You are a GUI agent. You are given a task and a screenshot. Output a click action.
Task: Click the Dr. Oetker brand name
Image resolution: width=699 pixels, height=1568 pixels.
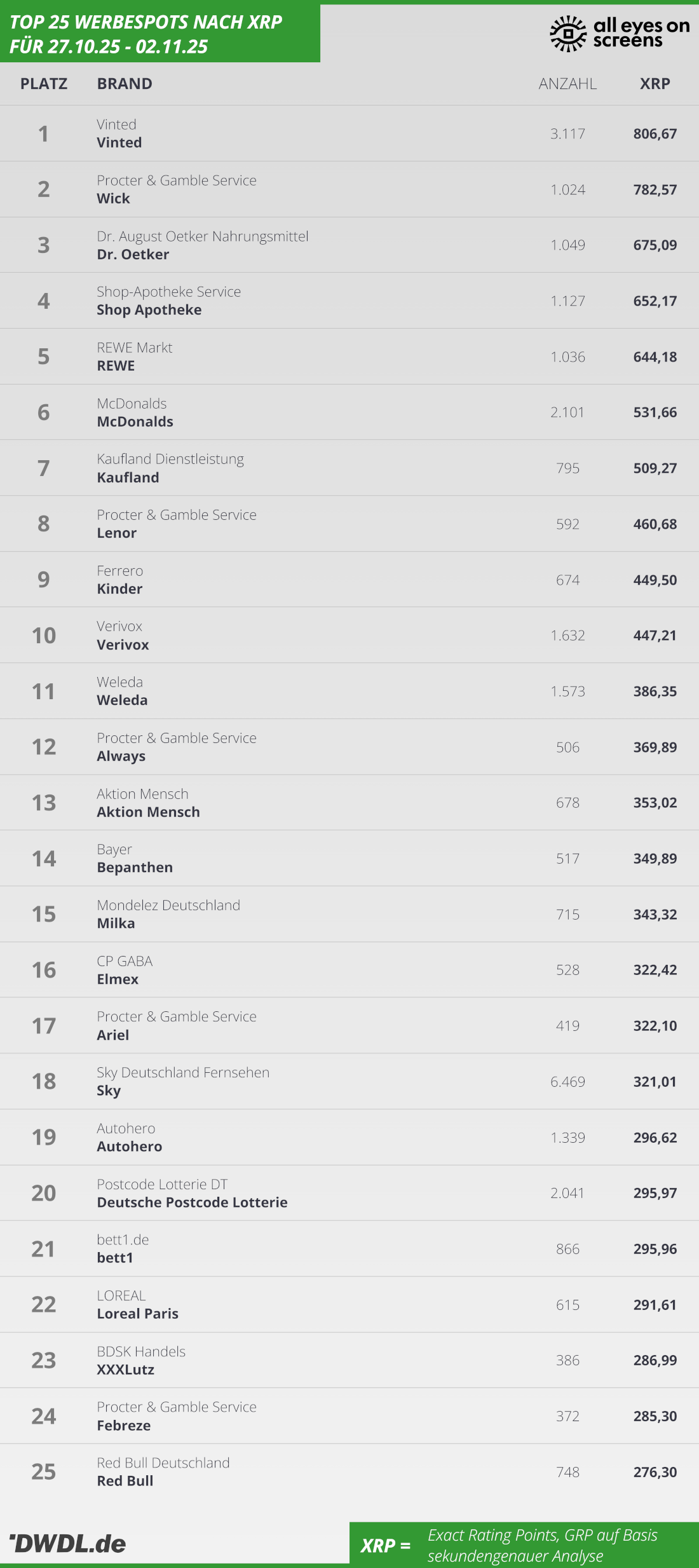pos(133,254)
